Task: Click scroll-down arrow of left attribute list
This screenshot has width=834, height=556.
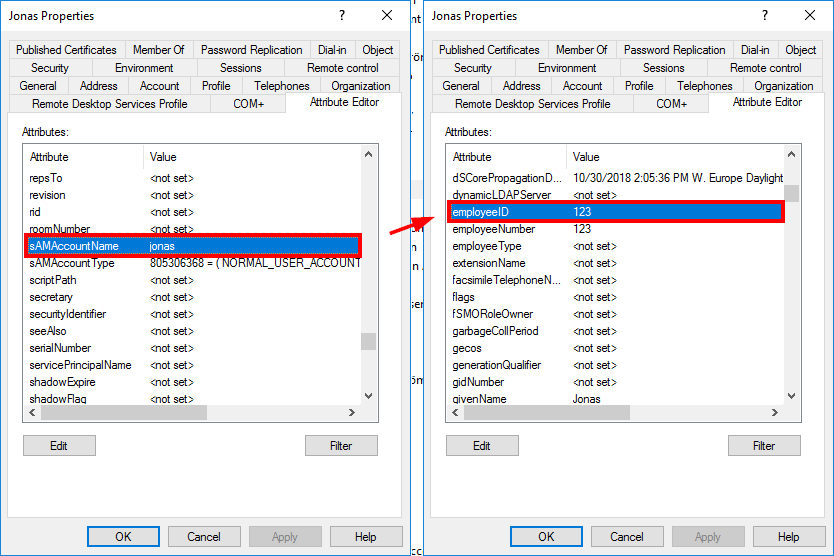Action: click(x=369, y=396)
